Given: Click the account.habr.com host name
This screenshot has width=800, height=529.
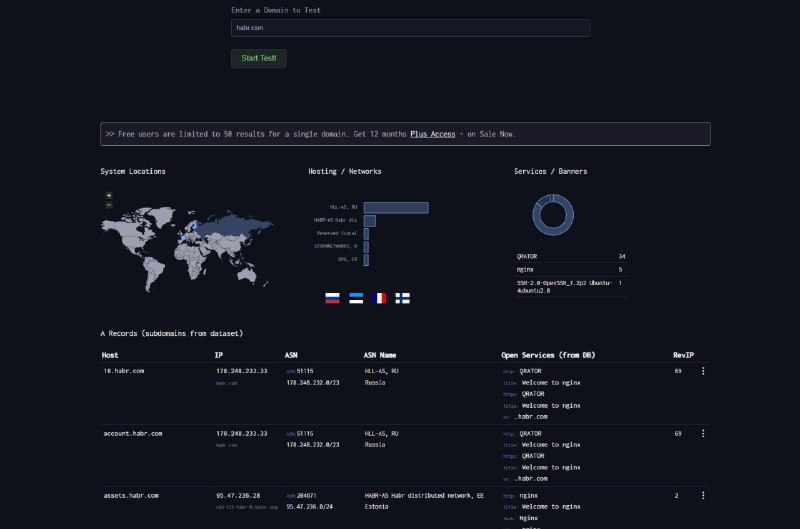Looking at the screenshot, I should (133, 433).
